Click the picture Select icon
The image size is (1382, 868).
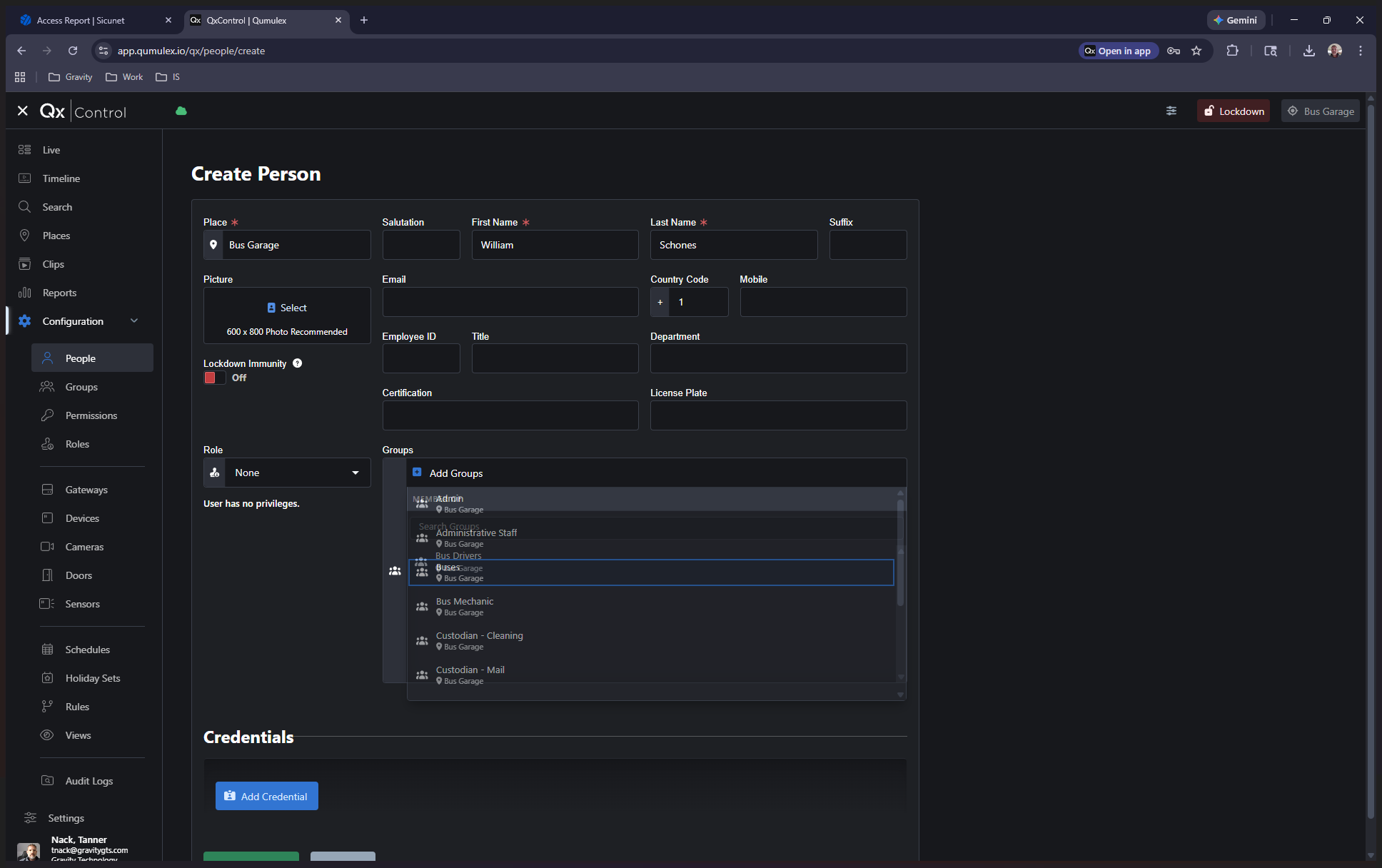[x=271, y=308]
